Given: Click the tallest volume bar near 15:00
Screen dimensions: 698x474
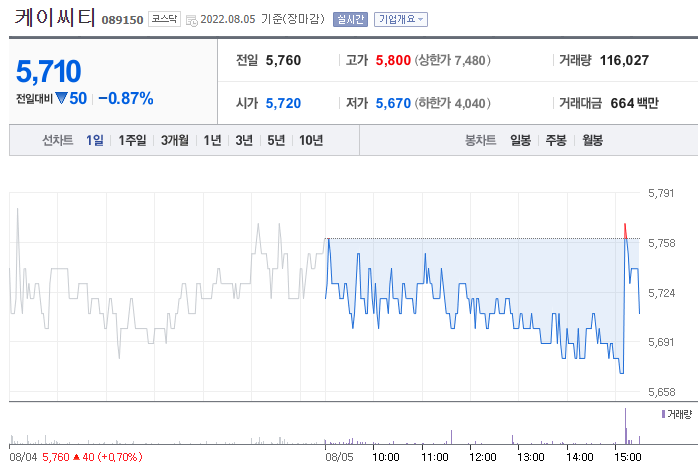Looking at the screenshot, I should 625,426.
